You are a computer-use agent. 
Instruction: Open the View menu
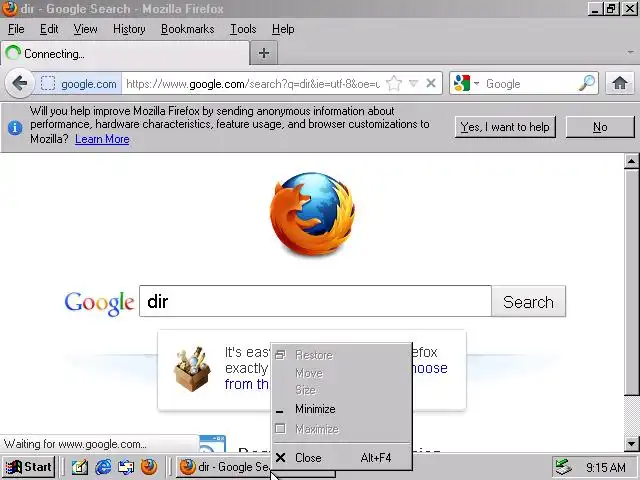coord(85,29)
